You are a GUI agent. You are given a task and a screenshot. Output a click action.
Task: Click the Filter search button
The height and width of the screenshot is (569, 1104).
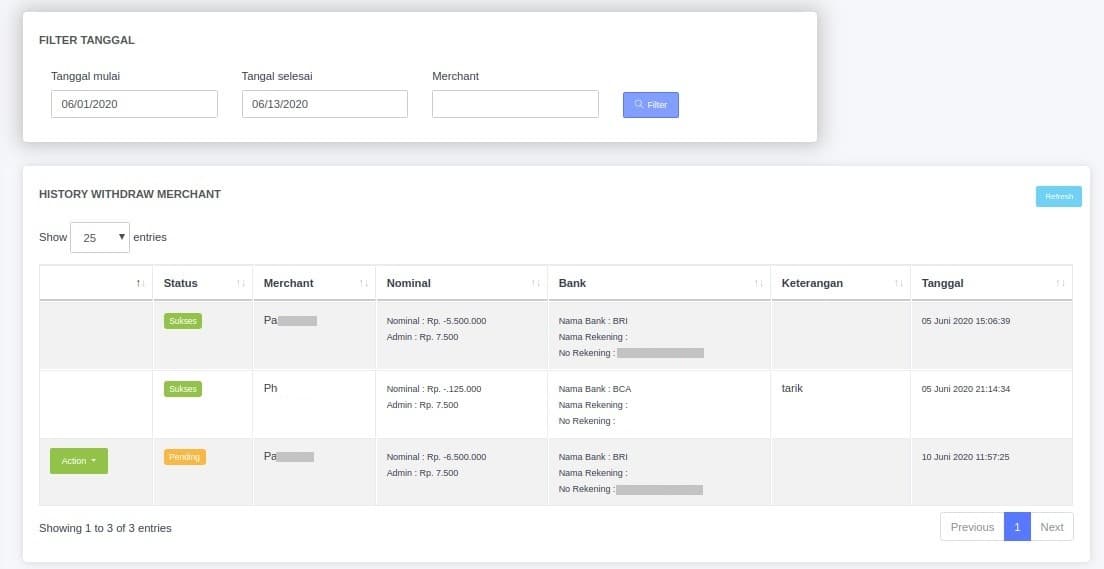tap(650, 105)
